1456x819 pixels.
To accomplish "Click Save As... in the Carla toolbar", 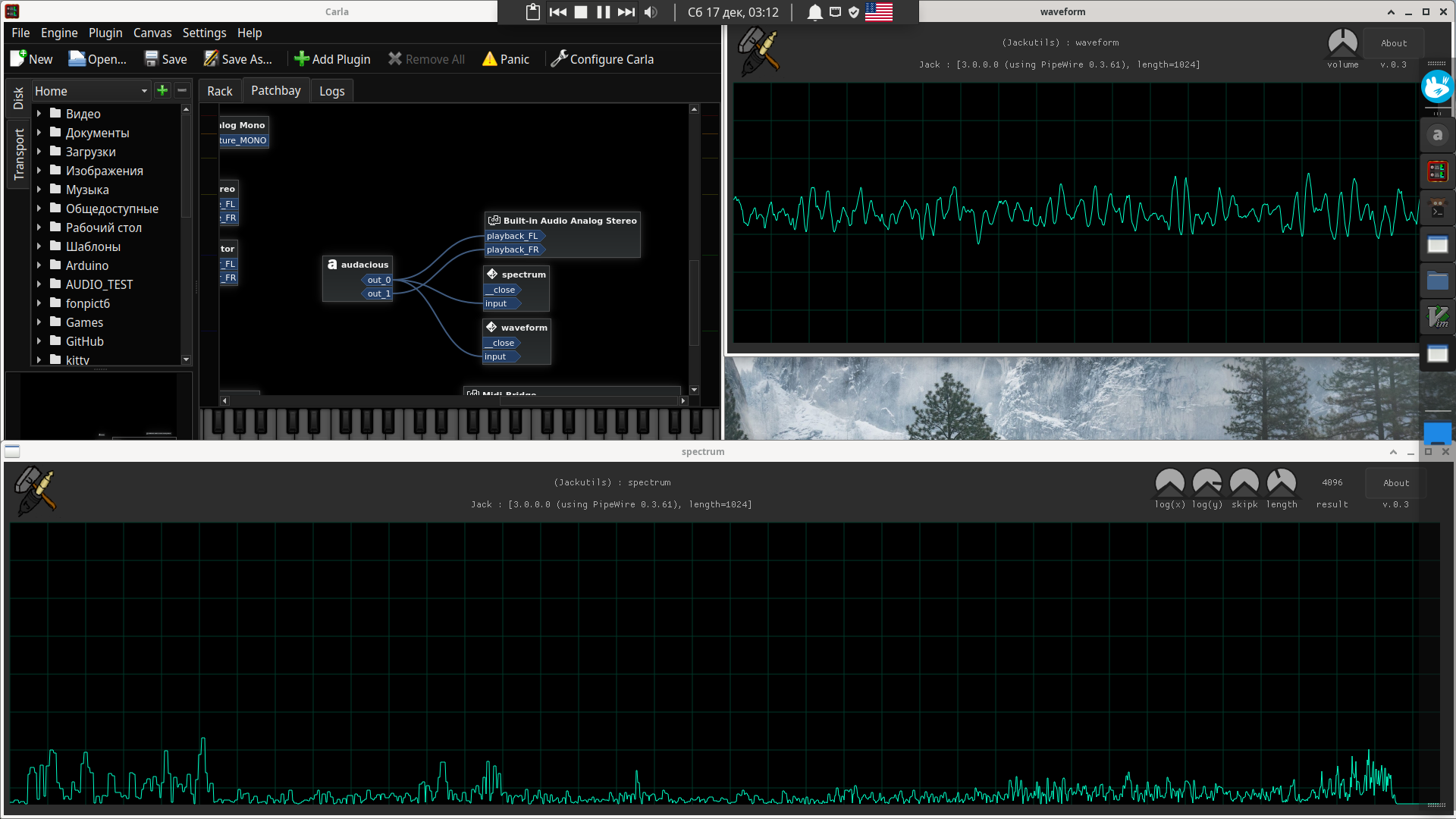I will pos(237,59).
